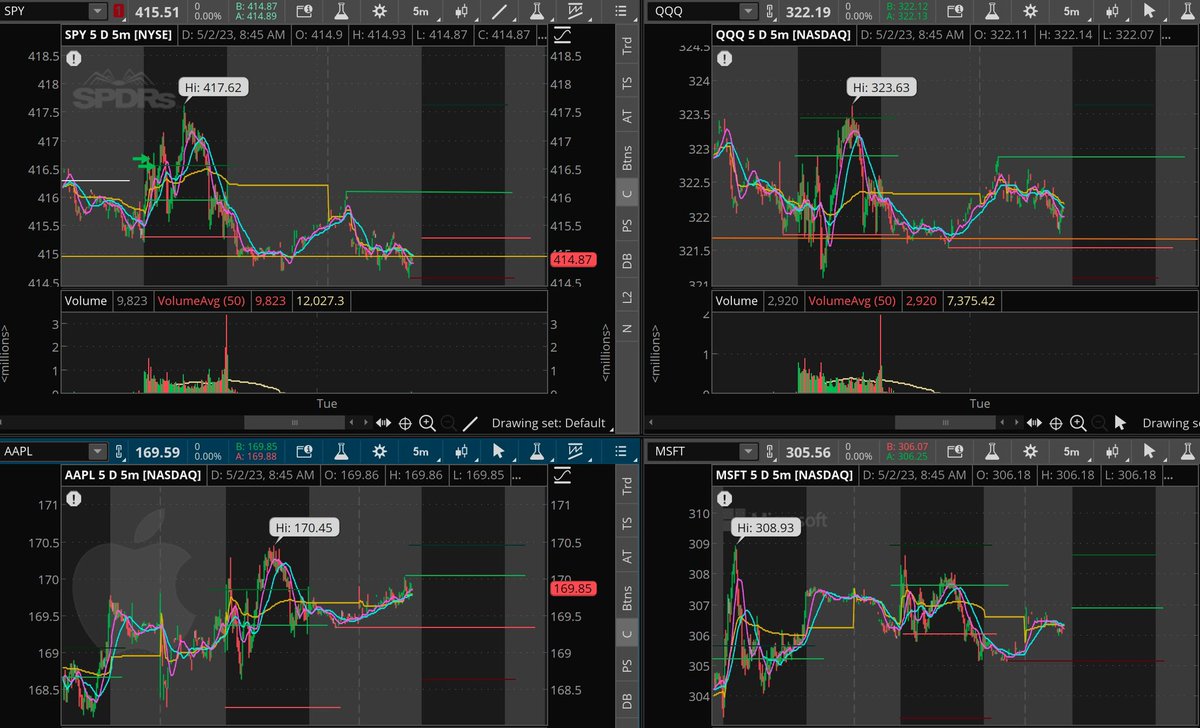Open second flask (patterns) on SPY chart
Viewport: 1200px width, 728px height.
(x=538, y=11)
